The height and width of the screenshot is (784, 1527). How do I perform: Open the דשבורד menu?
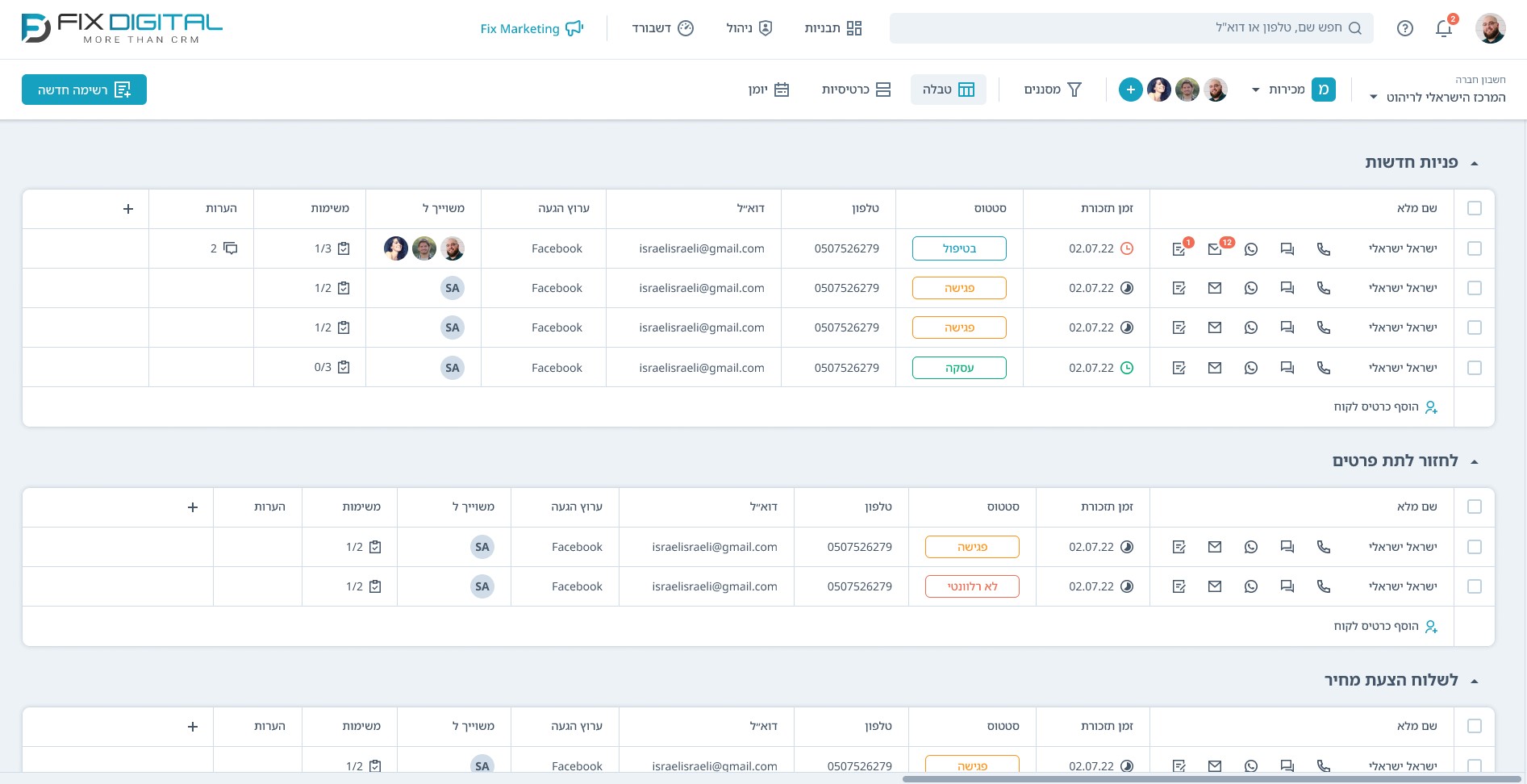(x=662, y=28)
